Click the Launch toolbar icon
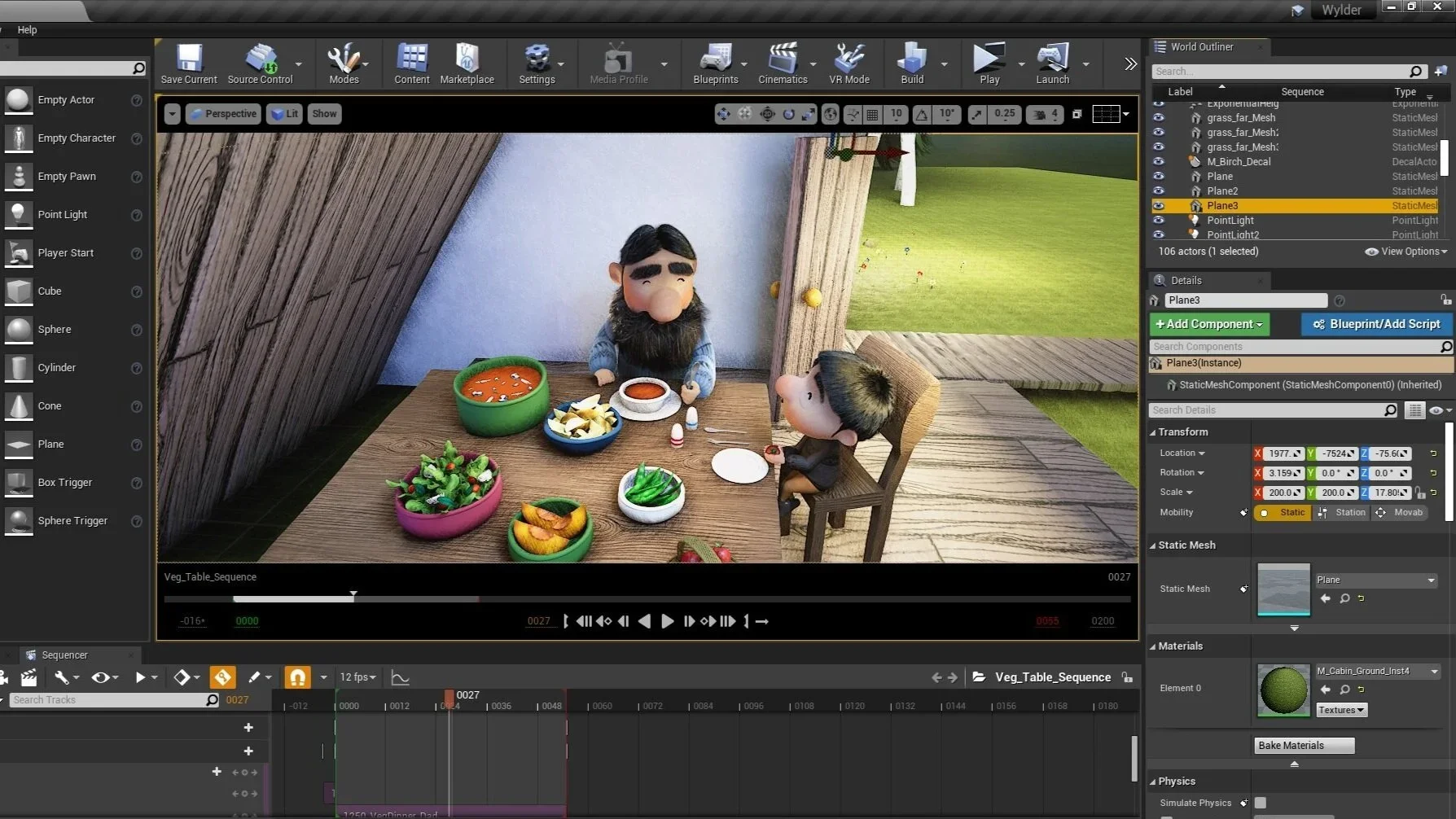The width and height of the screenshot is (1456, 819). click(1053, 64)
